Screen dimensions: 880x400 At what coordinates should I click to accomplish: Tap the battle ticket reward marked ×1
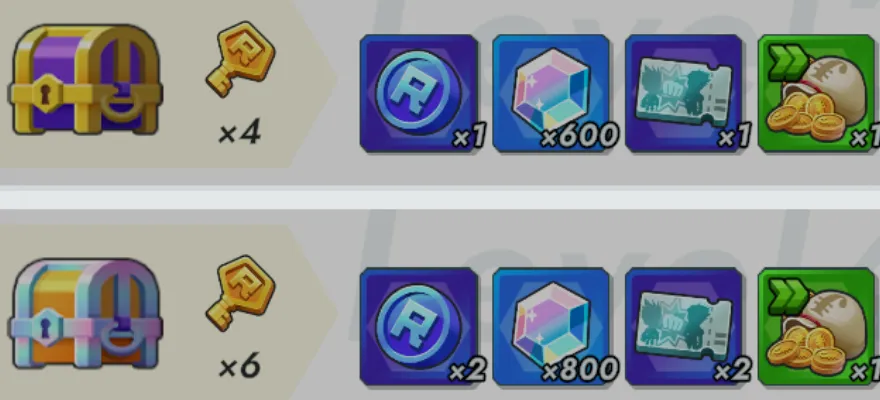684,93
